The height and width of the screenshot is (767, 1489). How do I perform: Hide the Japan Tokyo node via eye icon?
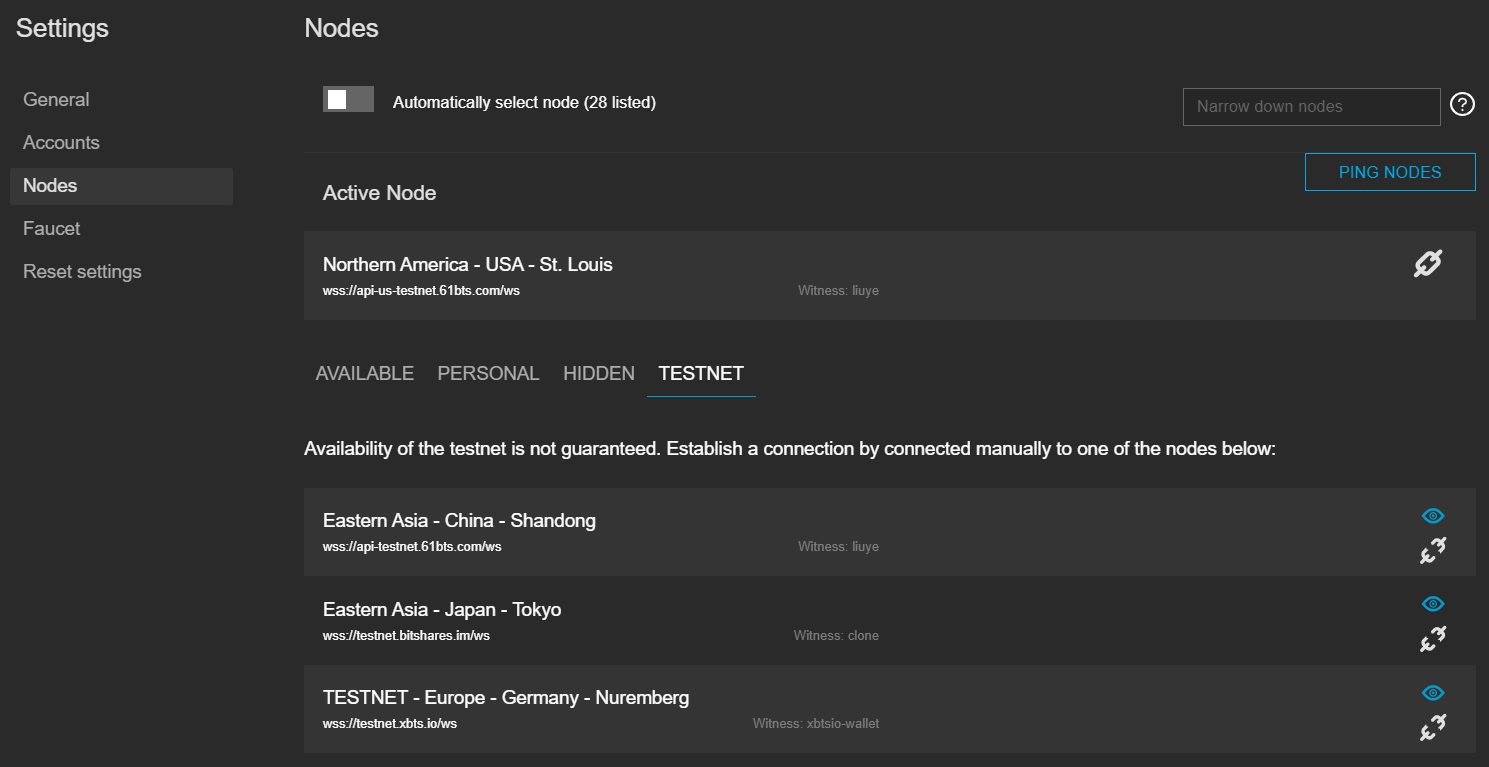tap(1433, 604)
